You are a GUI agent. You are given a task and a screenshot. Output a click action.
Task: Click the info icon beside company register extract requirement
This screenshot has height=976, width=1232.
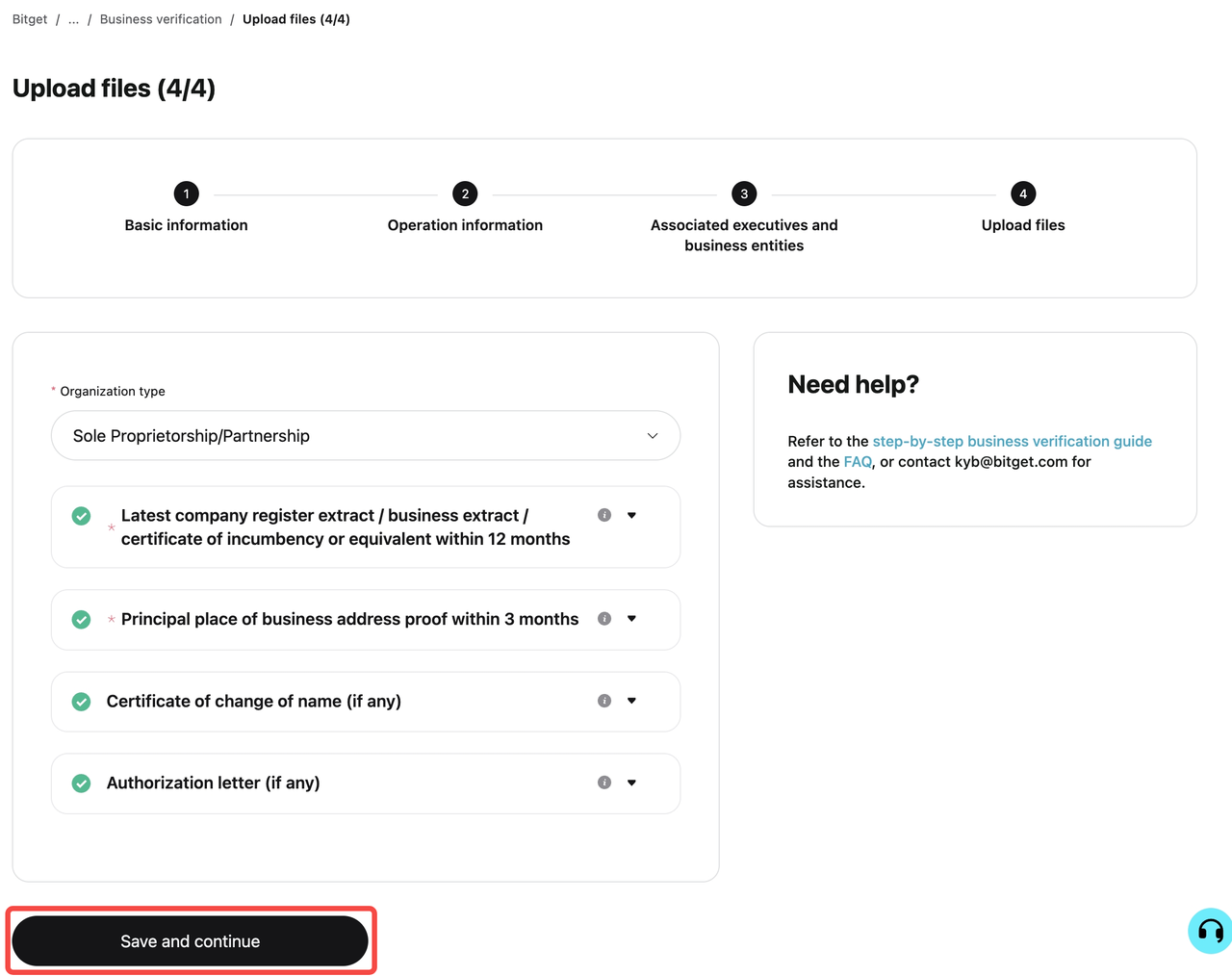click(x=603, y=515)
